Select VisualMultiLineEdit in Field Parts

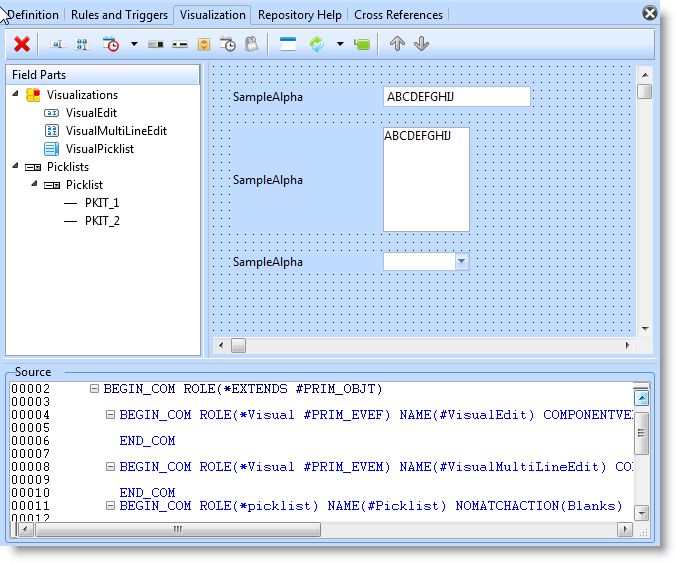click(x=116, y=131)
